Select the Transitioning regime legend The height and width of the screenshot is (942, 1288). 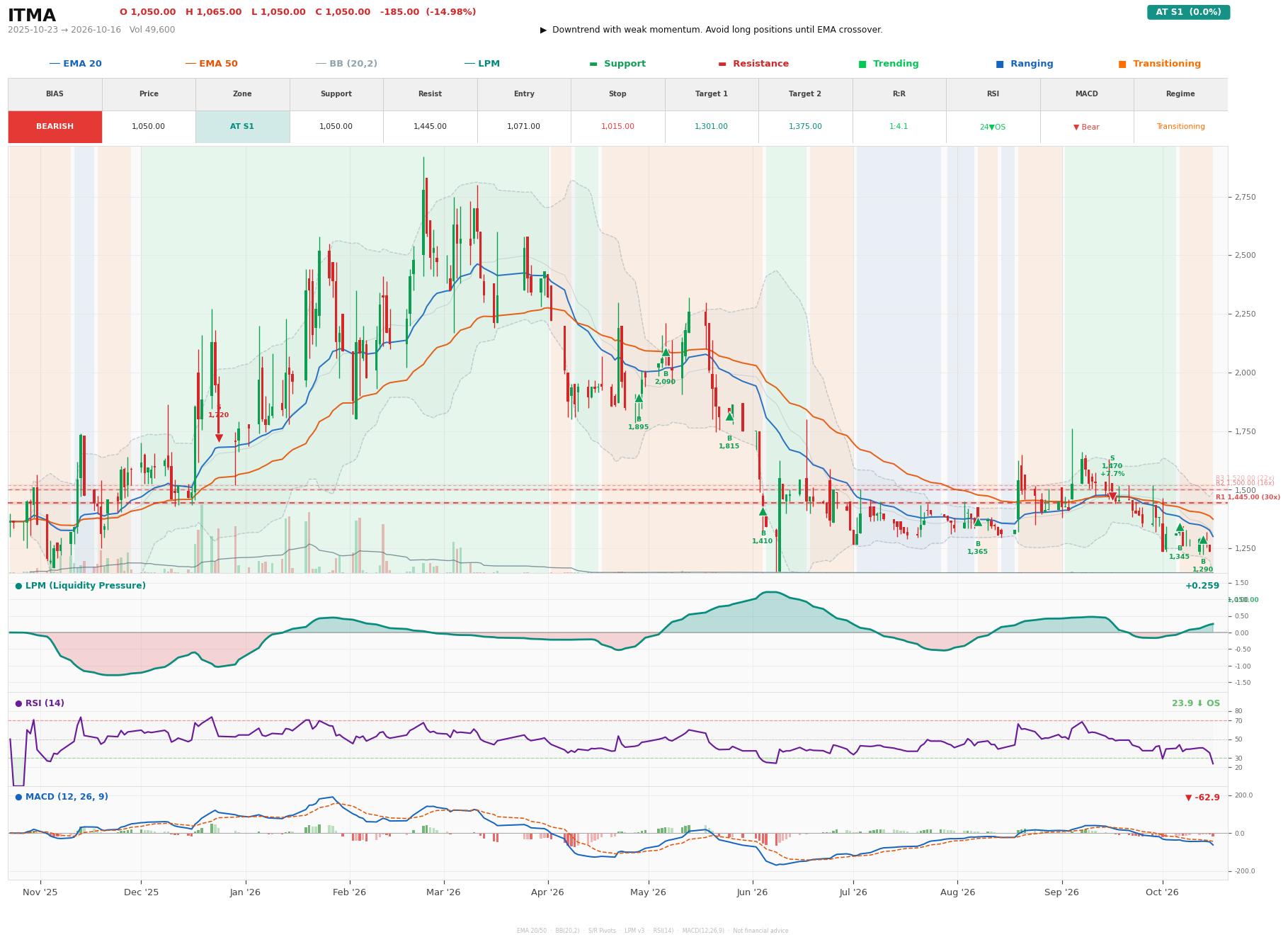(1160, 64)
